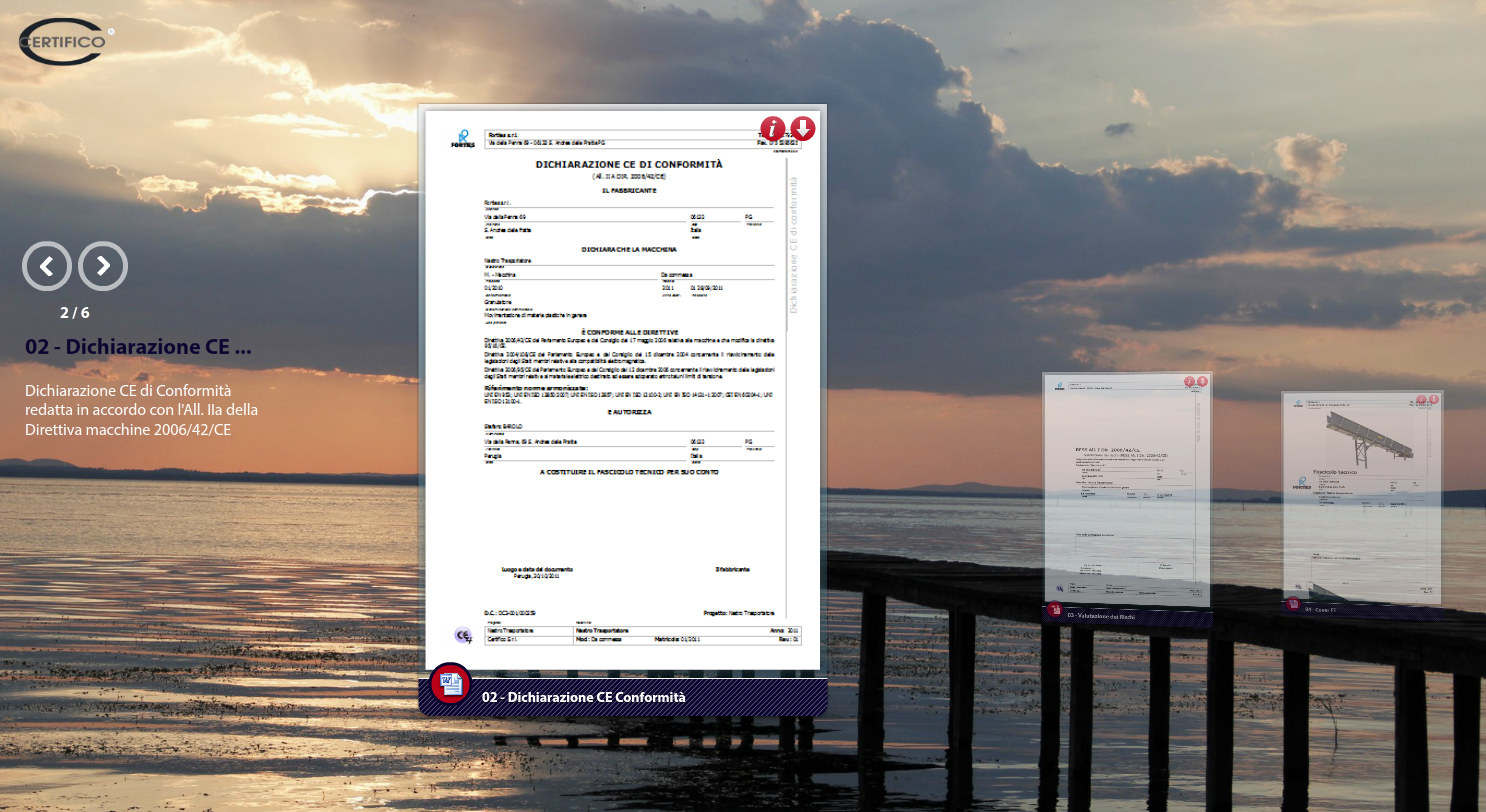Select the 03 Valutazione dei Rischi thumbnail
The image size is (1486, 812).
point(1127,490)
